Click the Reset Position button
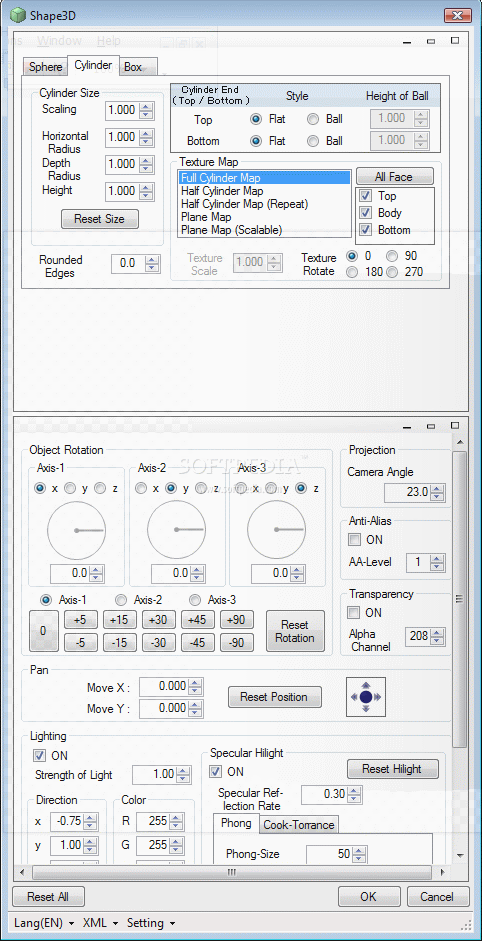 [x=274, y=697]
